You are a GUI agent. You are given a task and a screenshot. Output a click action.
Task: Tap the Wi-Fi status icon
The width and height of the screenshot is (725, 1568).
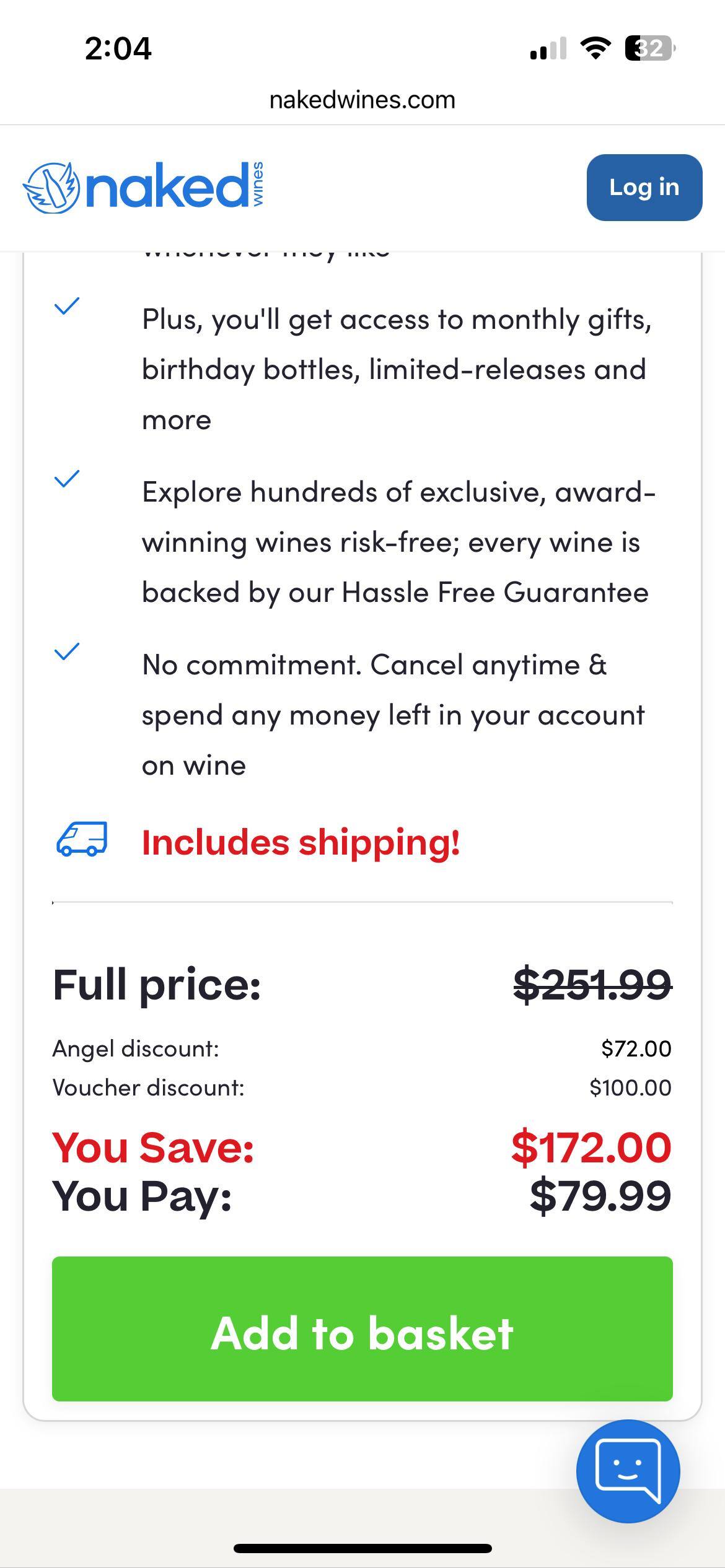595,48
